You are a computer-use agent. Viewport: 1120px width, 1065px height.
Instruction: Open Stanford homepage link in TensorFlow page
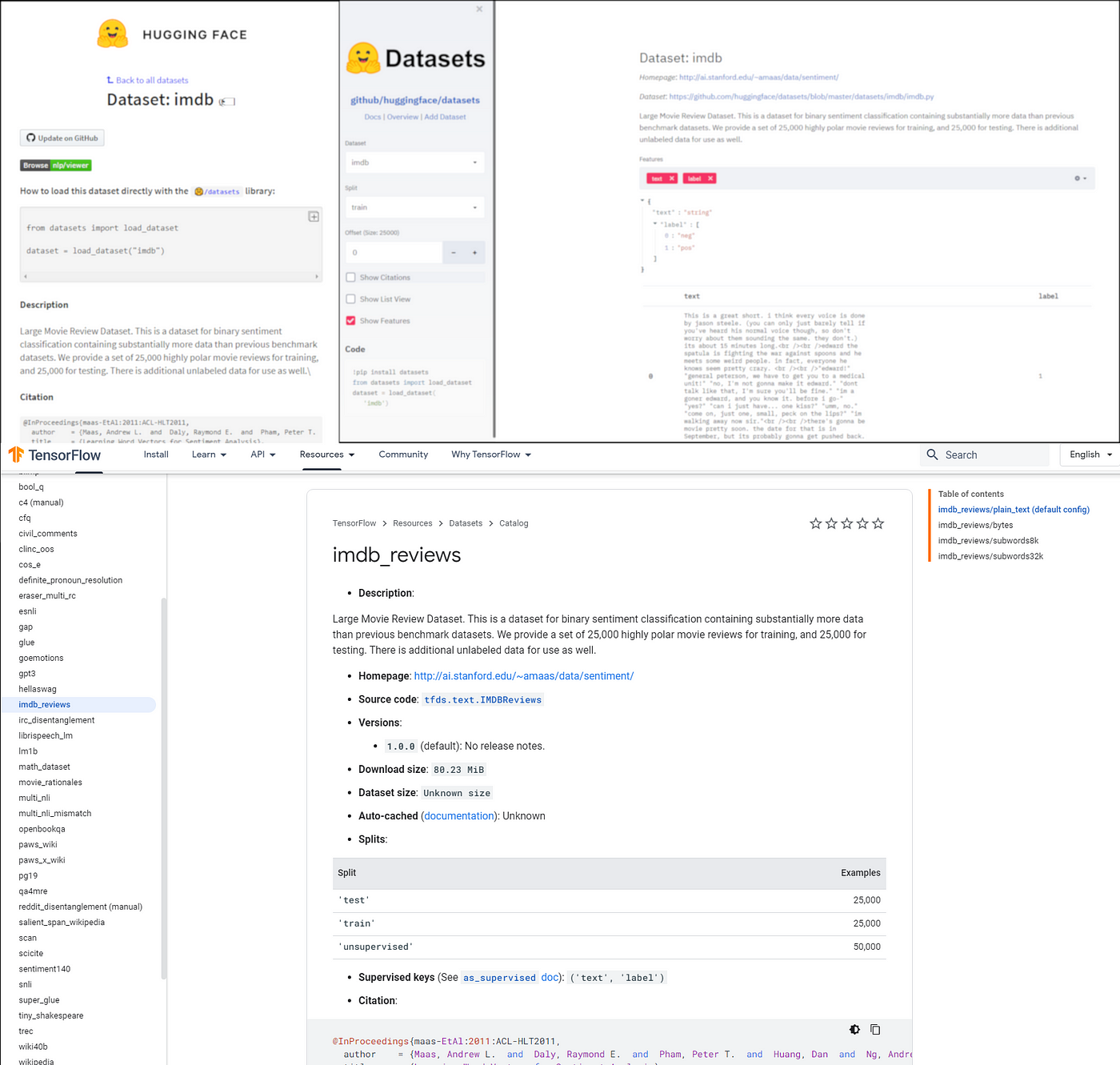point(523,676)
